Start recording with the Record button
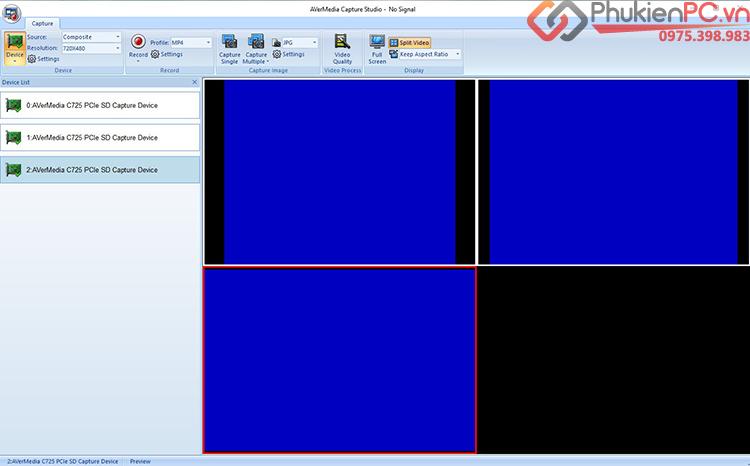Screen dimensions: 750x466 point(138,43)
